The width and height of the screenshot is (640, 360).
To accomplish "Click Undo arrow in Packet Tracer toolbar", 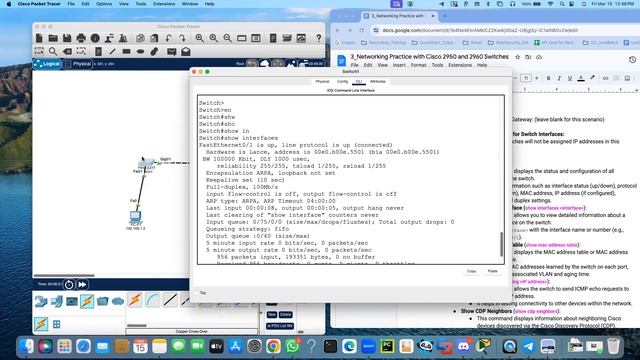I will (168, 38).
